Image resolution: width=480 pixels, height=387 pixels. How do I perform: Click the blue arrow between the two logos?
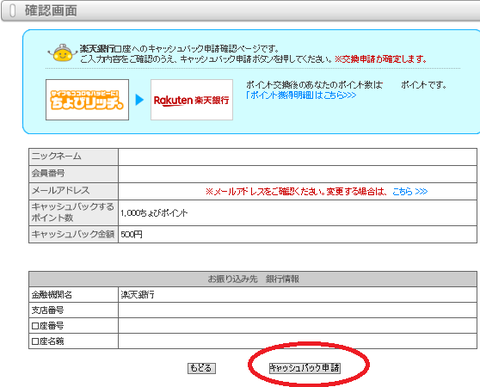(x=140, y=100)
